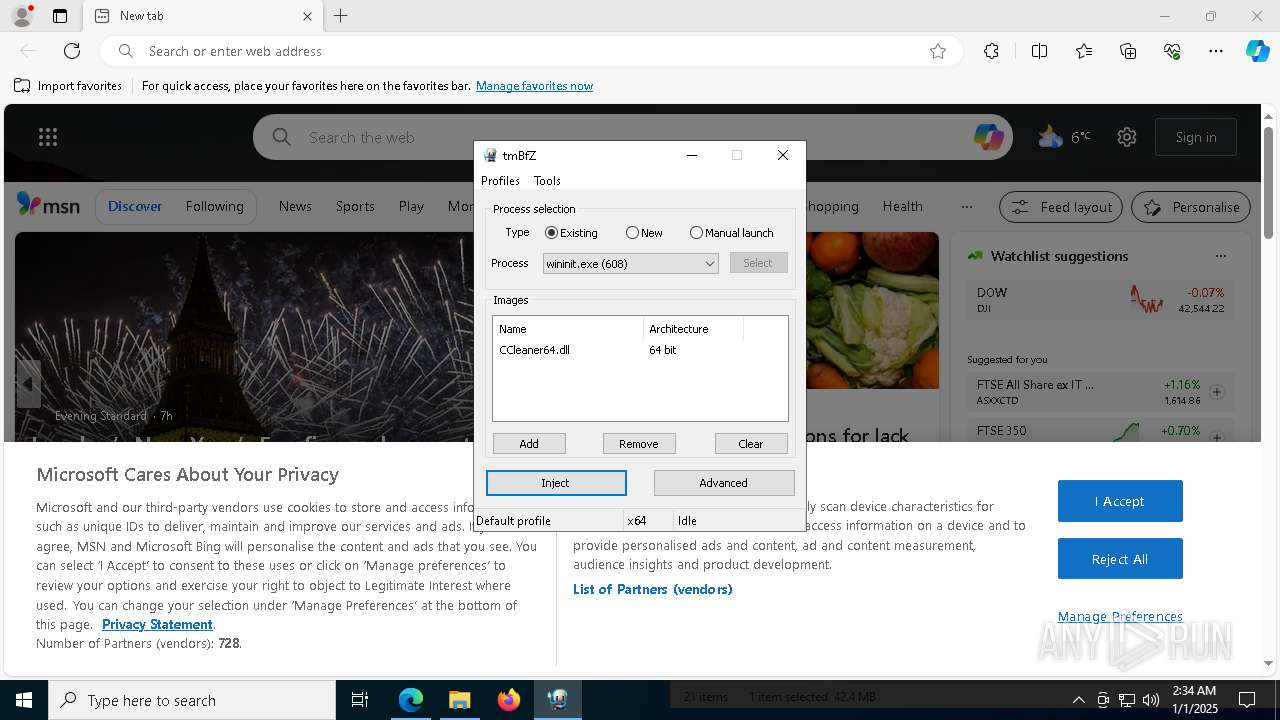1280x720 pixels.
Task: Switch to MSN Following tab
Action: point(214,206)
